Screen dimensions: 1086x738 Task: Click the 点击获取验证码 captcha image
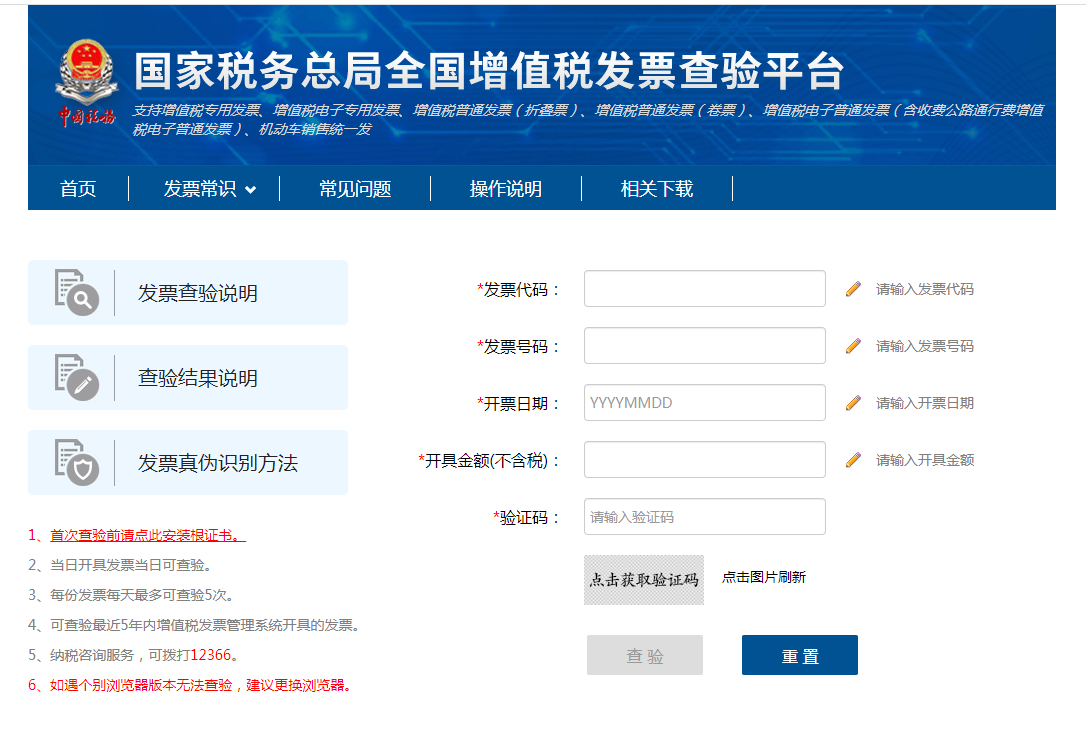(644, 580)
